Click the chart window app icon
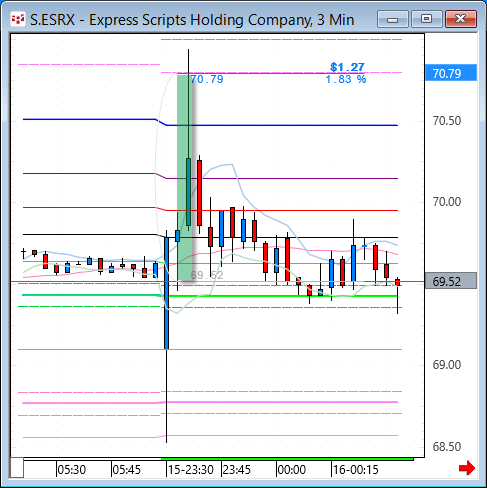Image resolution: width=487 pixels, height=488 pixels. click(18, 20)
